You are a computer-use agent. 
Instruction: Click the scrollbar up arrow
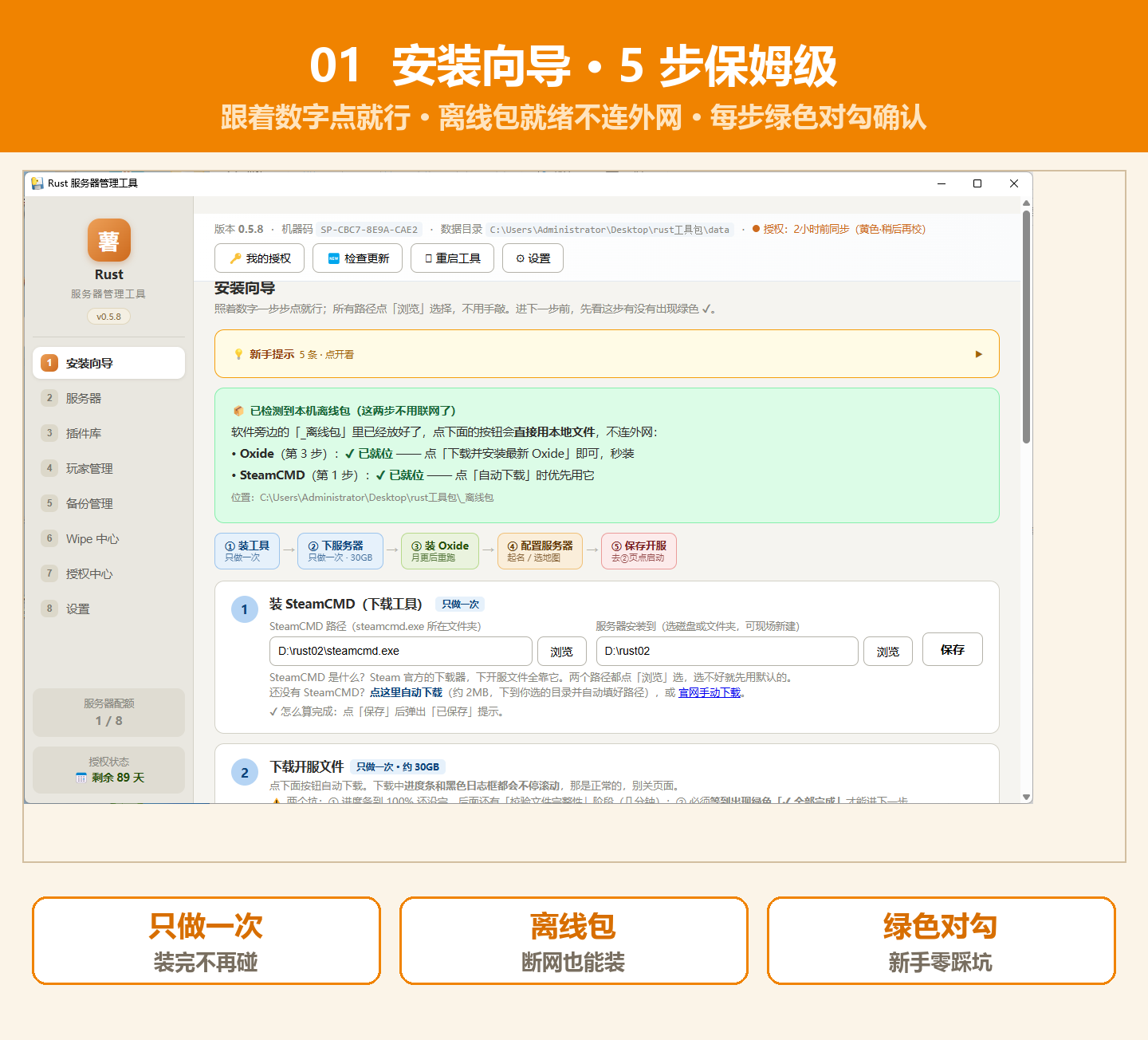tap(1026, 203)
